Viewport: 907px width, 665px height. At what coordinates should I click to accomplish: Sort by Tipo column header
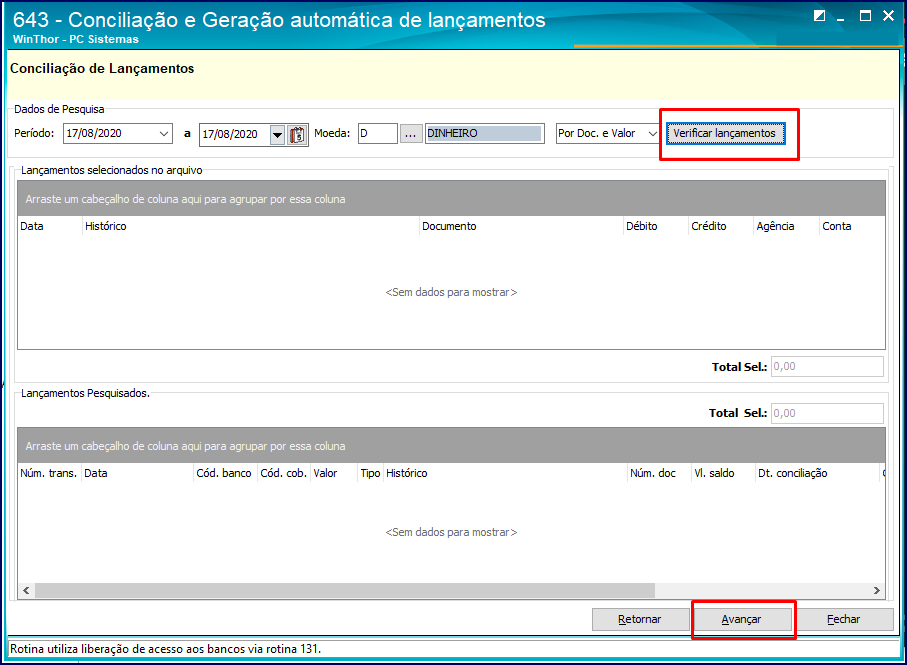(370, 473)
